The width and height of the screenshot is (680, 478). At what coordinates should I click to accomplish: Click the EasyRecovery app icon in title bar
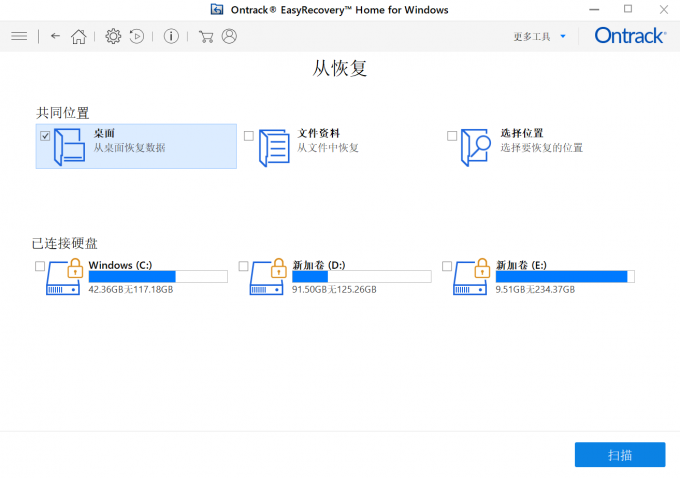tap(217, 9)
